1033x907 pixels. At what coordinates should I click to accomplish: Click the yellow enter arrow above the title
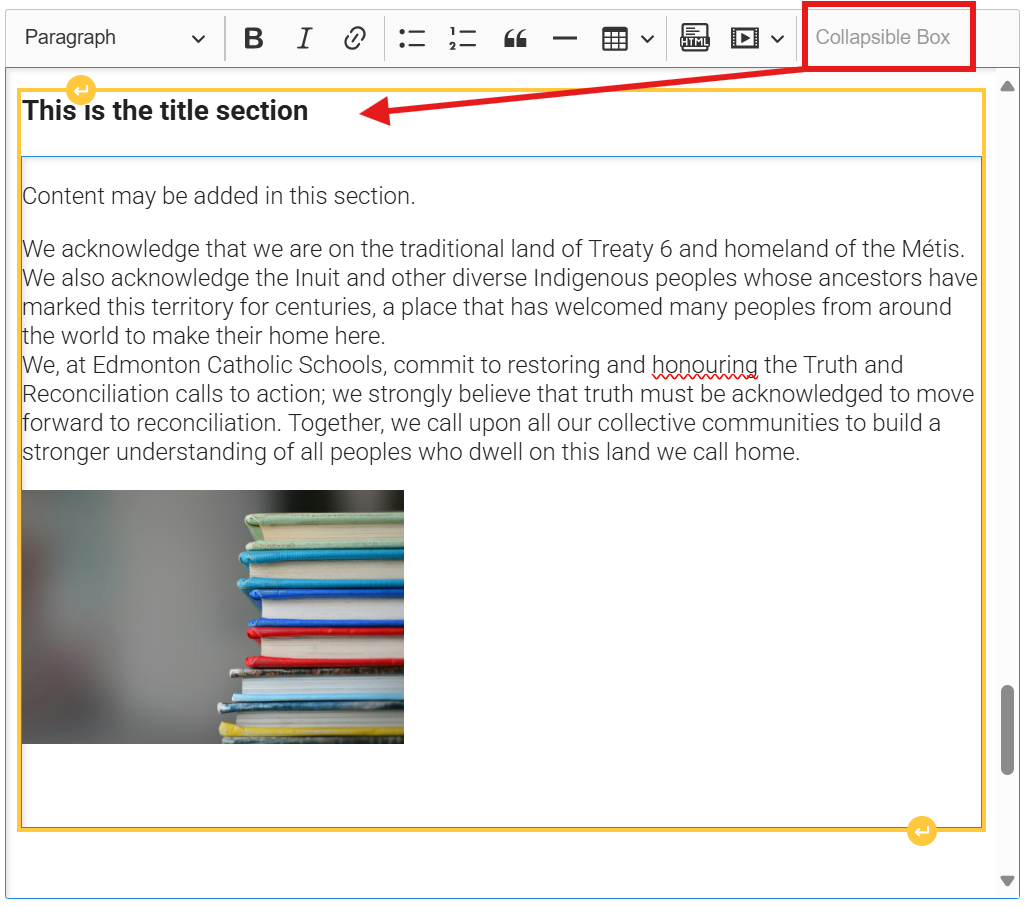pyautogui.click(x=80, y=89)
